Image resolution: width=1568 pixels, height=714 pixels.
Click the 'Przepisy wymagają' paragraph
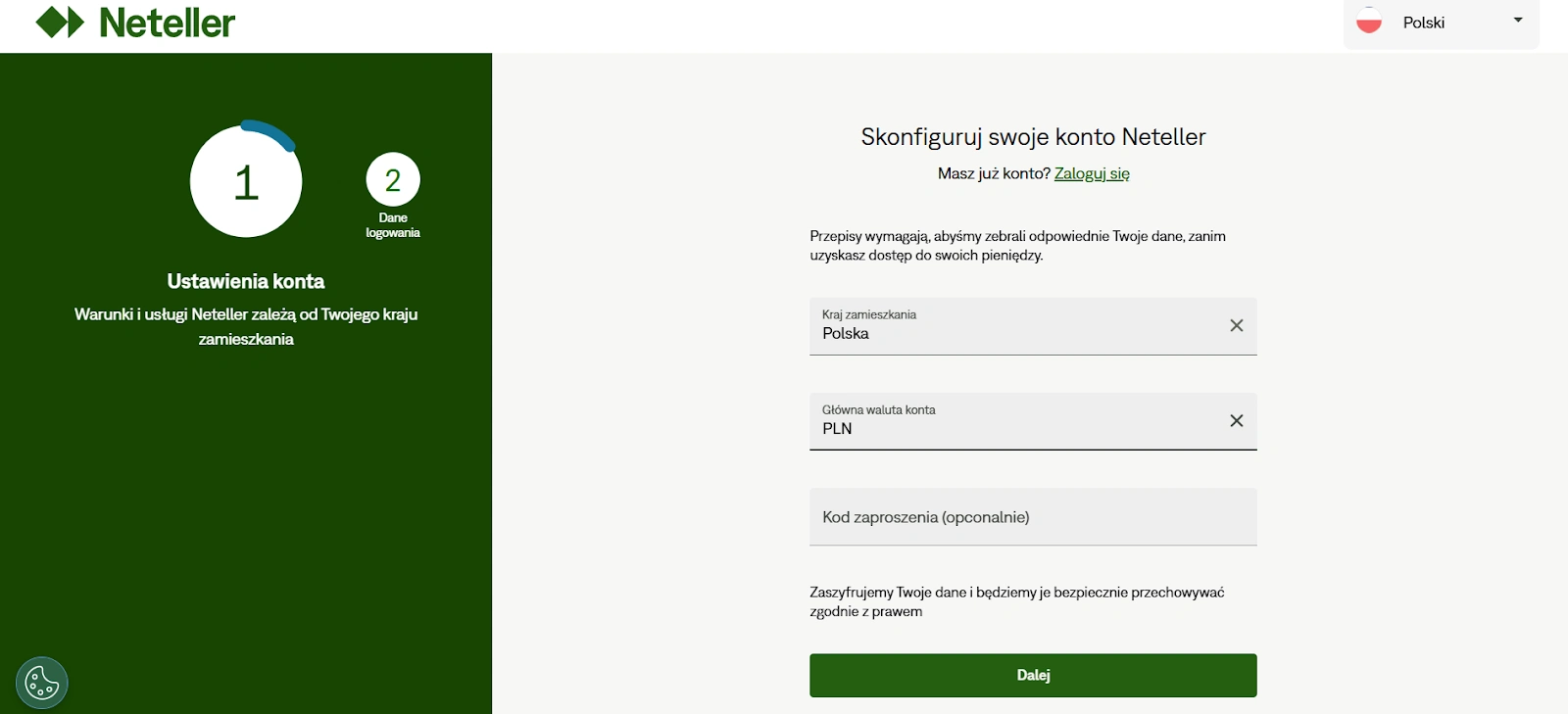pyautogui.click(x=1017, y=246)
